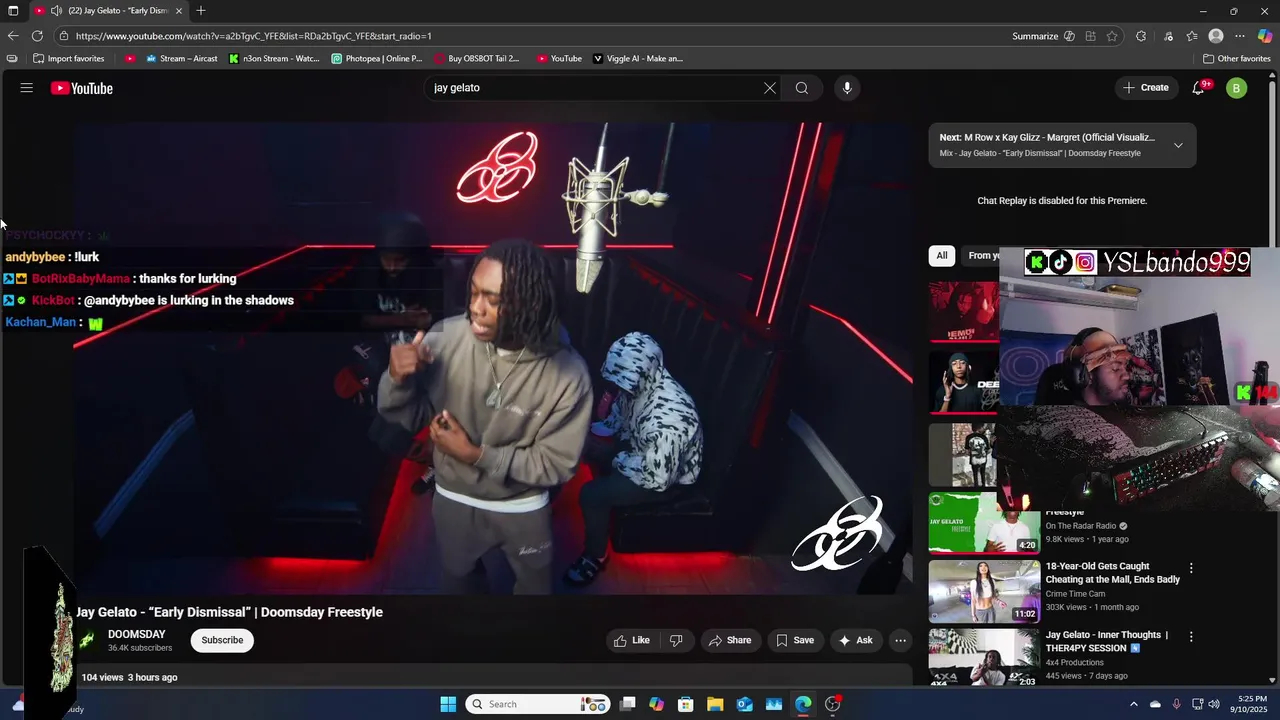The height and width of the screenshot is (720, 1280).
Task: Open Microsoft Store from the taskbar
Action: point(686,704)
